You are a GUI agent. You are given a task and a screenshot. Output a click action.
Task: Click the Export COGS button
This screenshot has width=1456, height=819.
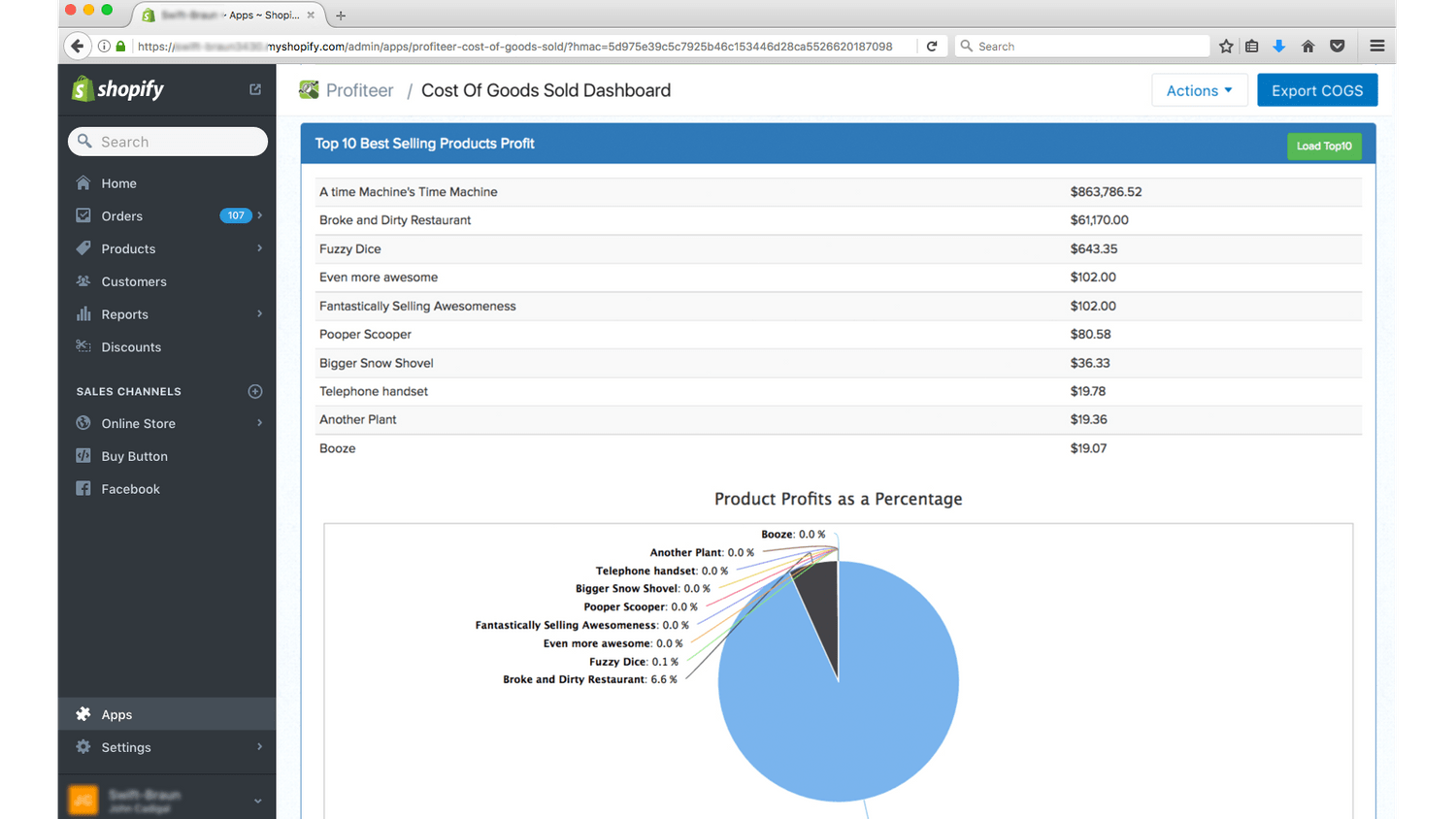coord(1317,89)
